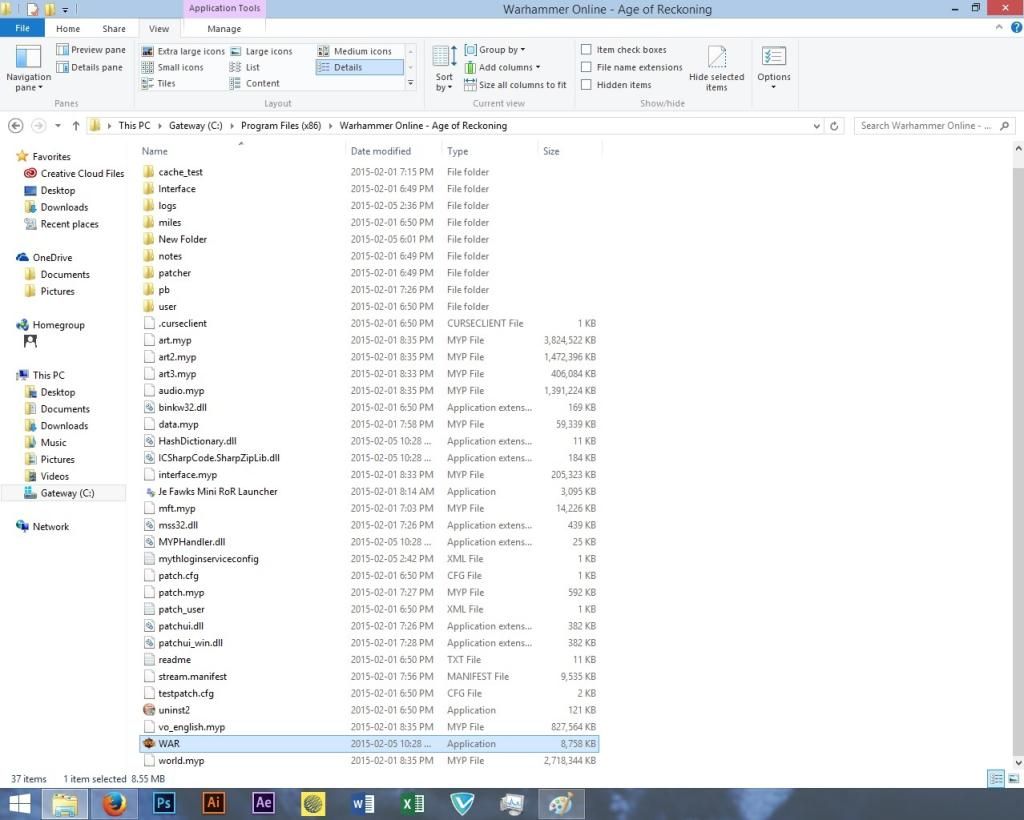The width and height of the screenshot is (1024, 820).
Task: Open OneDrive in the navigation pane
Action: click(x=44, y=258)
